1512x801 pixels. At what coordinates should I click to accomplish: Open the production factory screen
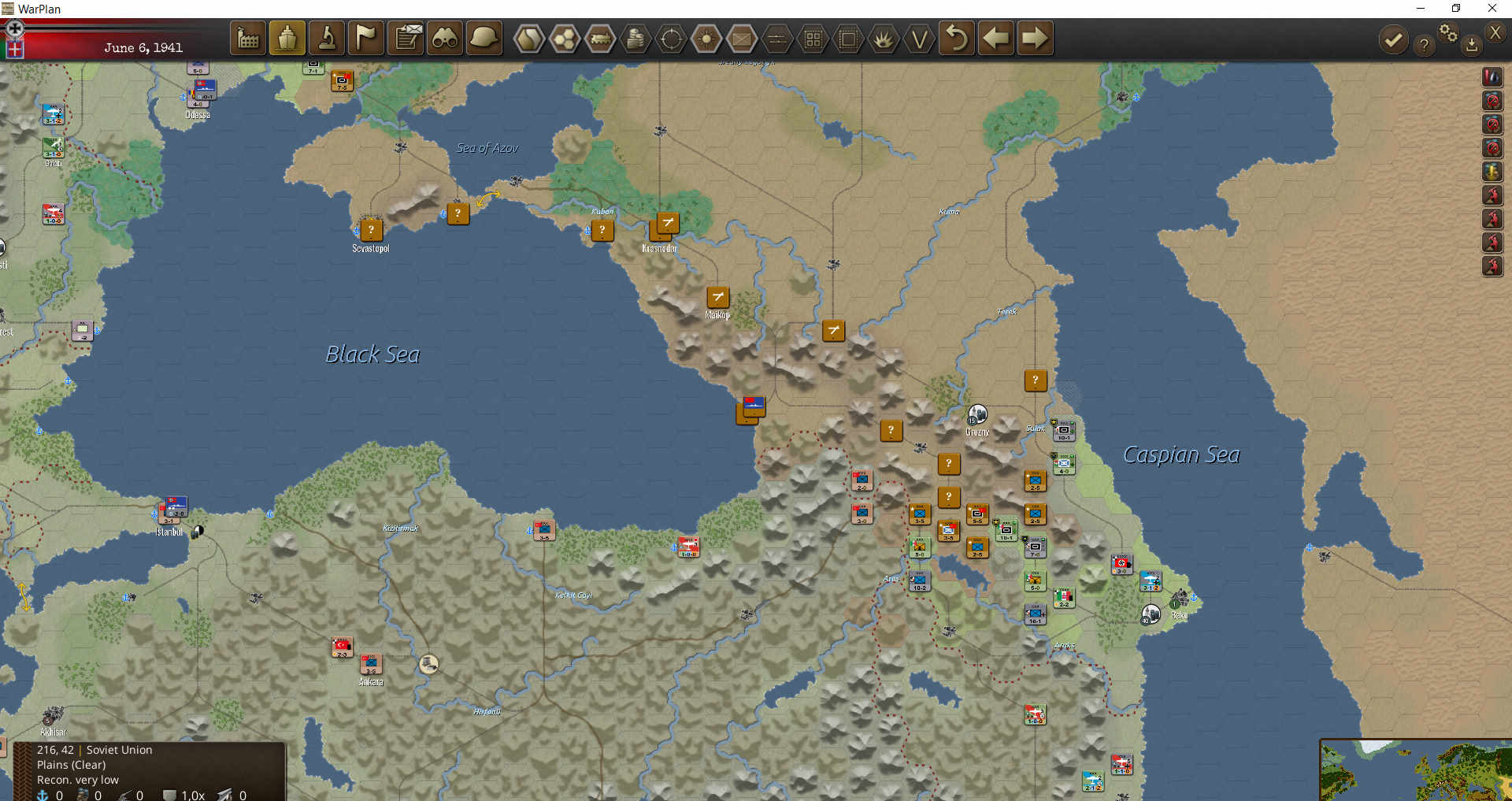pos(248,38)
